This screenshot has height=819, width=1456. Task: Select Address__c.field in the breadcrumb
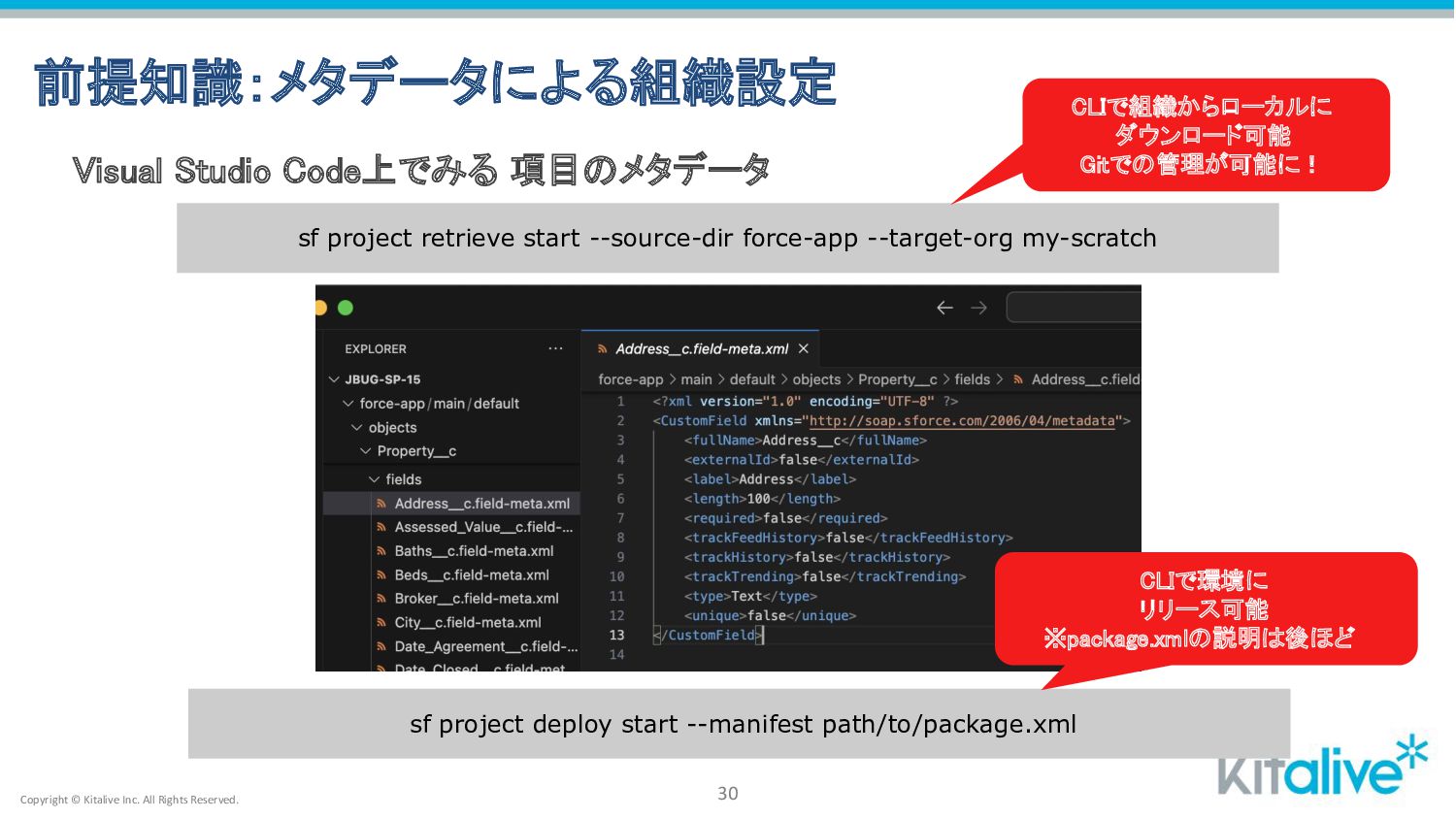point(1086,379)
